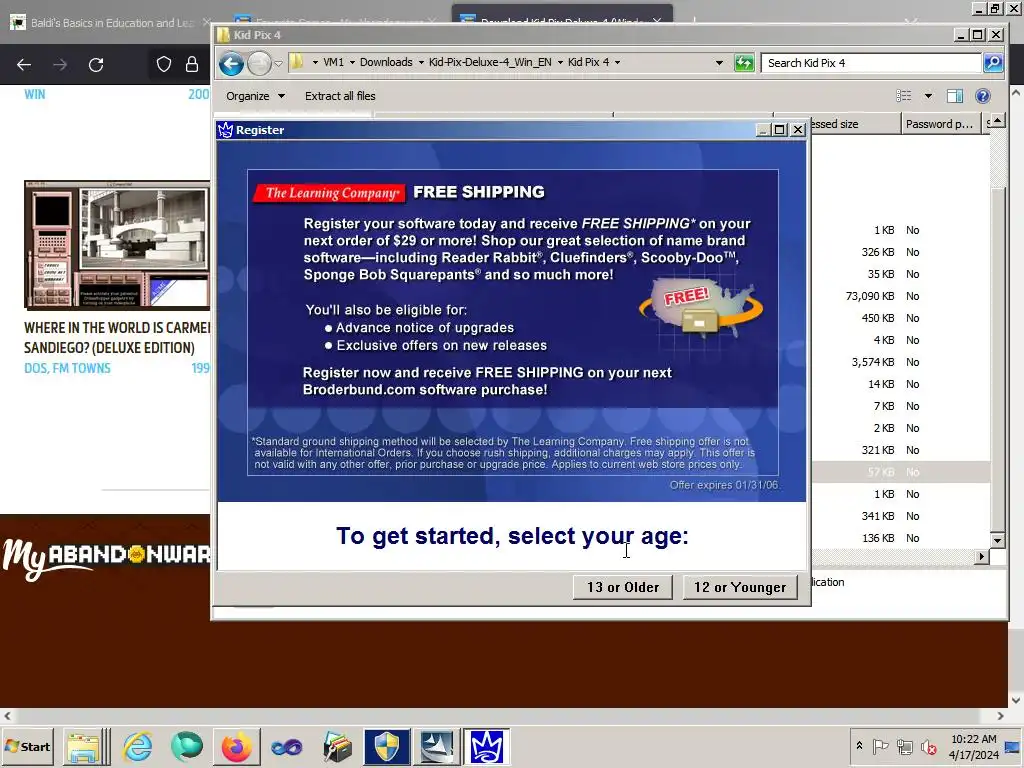Open the blue infinity taskbar app
The image size is (1024, 768).
click(287, 746)
